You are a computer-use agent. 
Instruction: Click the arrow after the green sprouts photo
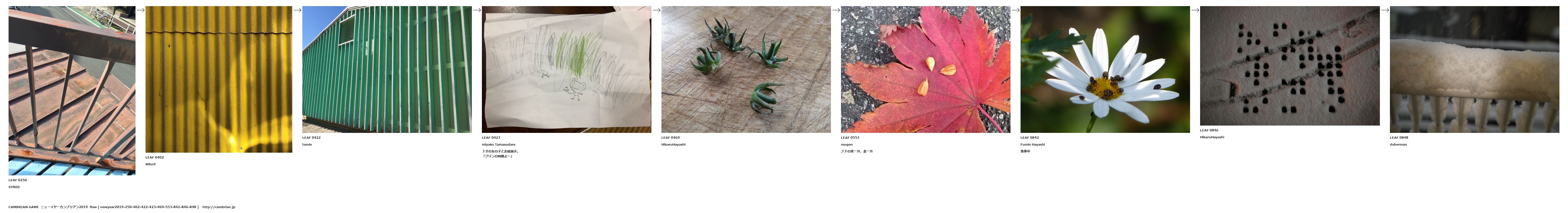click(836, 10)
